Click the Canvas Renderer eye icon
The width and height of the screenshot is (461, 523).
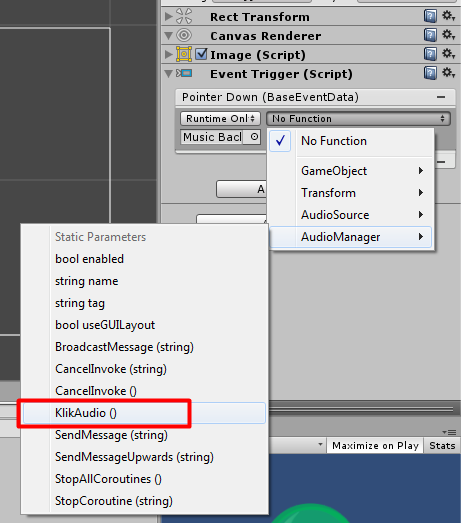click(184, 35)
